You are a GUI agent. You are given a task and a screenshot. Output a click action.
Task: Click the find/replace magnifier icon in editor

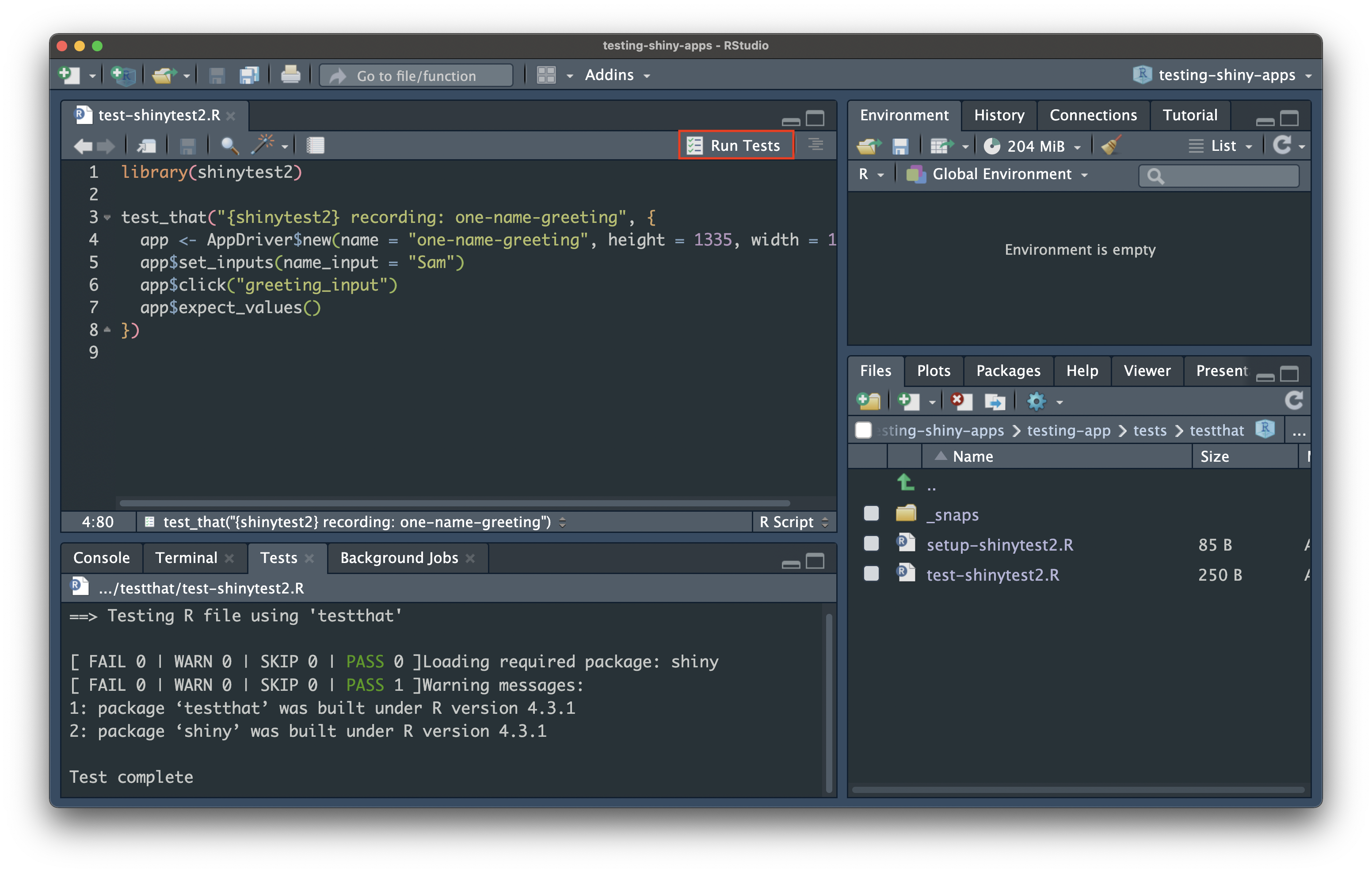point(229,145)
